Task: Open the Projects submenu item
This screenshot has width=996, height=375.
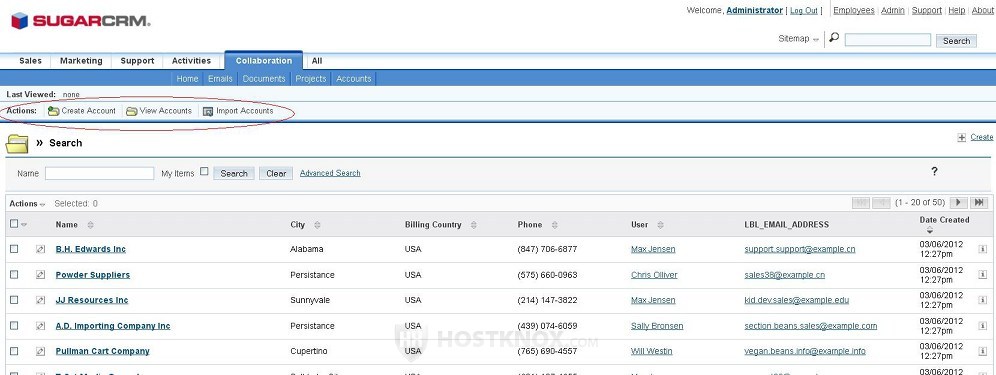Action: (311, 79)
